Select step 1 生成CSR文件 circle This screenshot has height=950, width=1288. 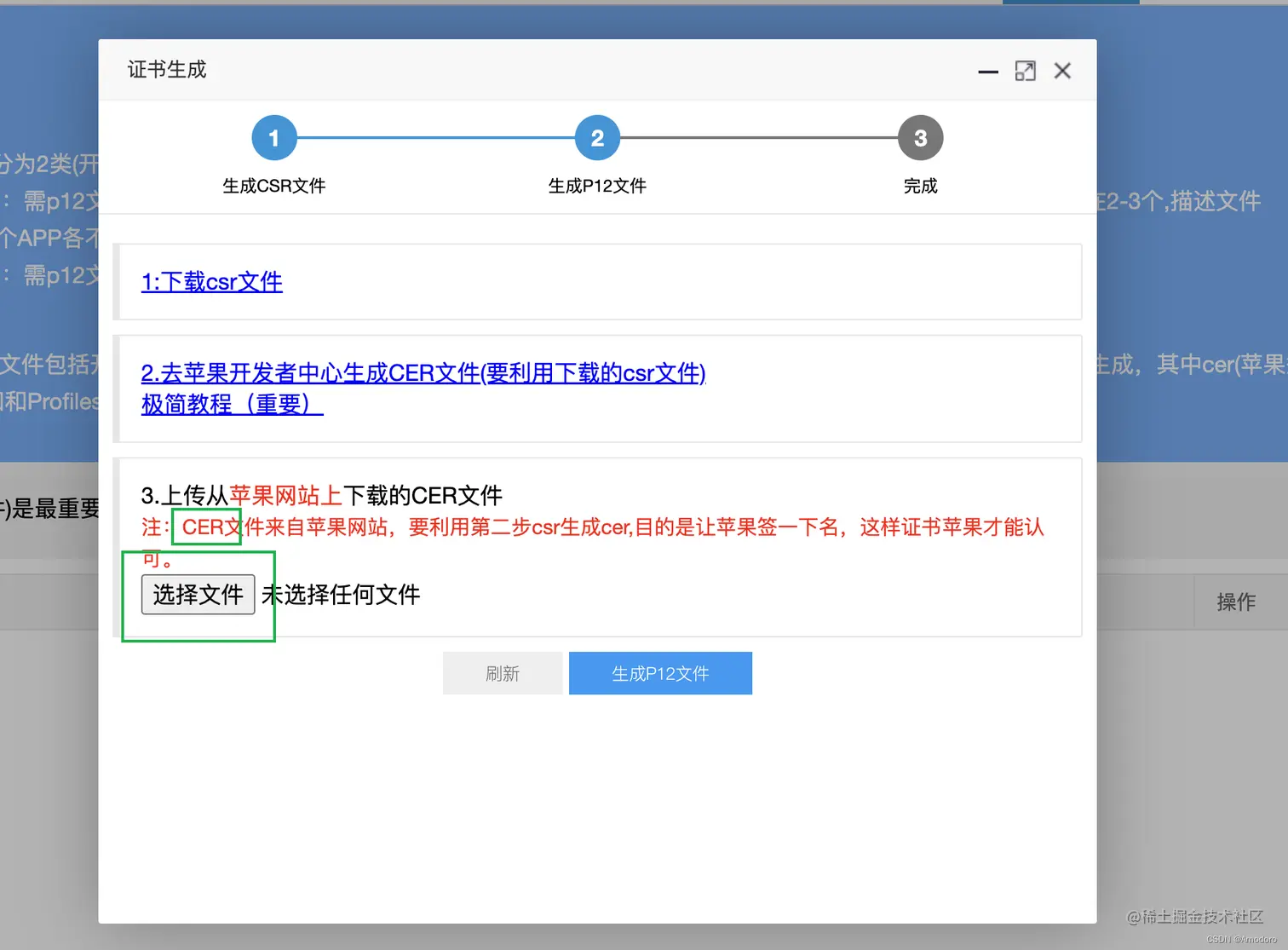[x=273, y=137]
